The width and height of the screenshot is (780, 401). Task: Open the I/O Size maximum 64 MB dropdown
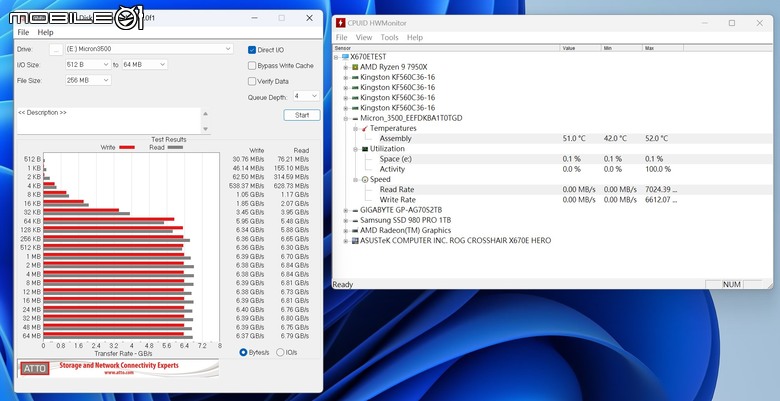(144, 65)
